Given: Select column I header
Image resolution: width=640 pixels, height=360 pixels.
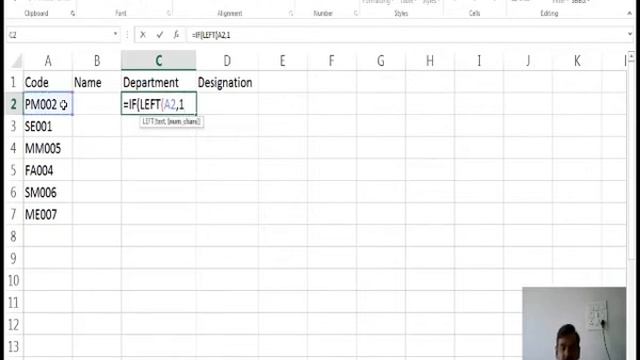Looking at the screenshot, I should point(479,61).
